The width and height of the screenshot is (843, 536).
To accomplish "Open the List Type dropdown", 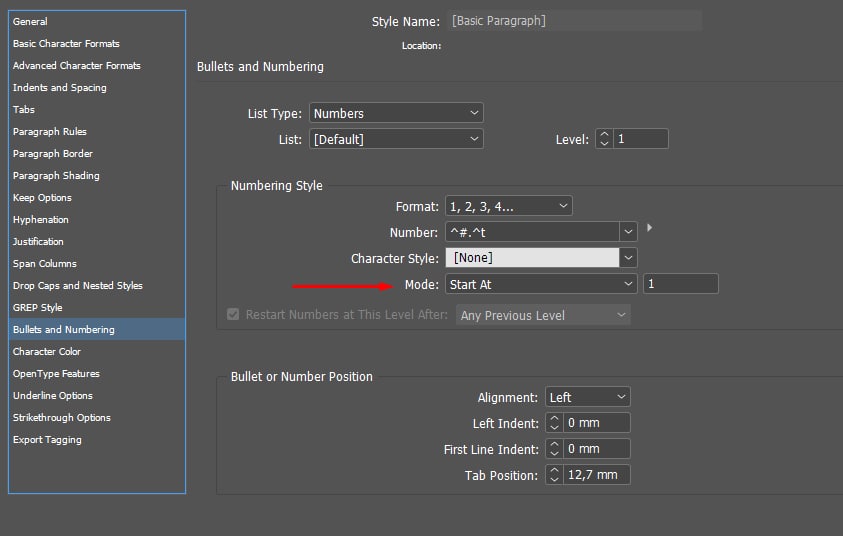I will (396, 114).
